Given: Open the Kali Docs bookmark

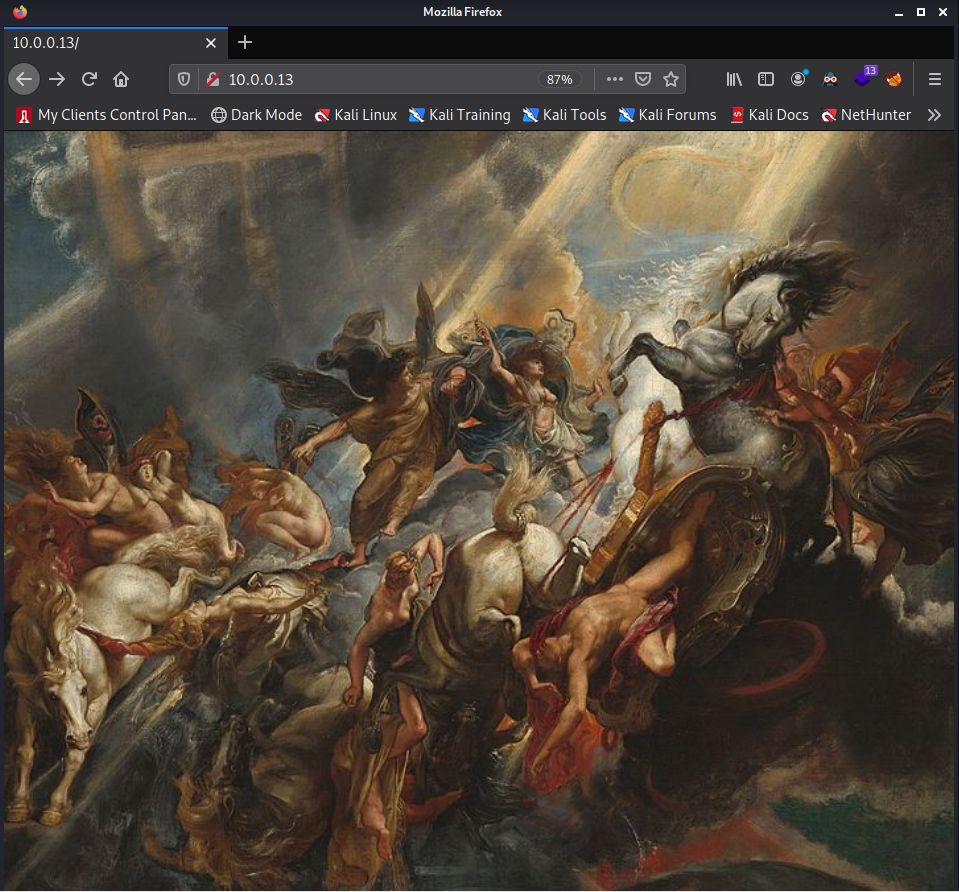Looking at the screenshot, I should pos(770,115).
